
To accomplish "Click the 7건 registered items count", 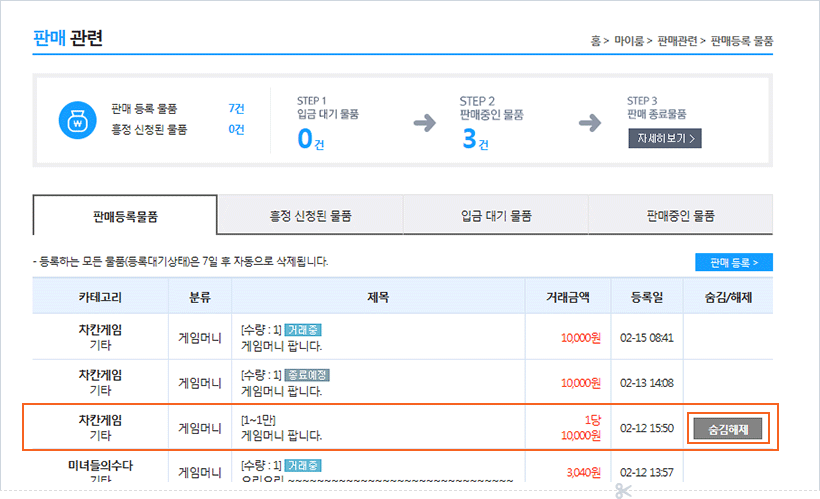I will [x=236, y=108].
